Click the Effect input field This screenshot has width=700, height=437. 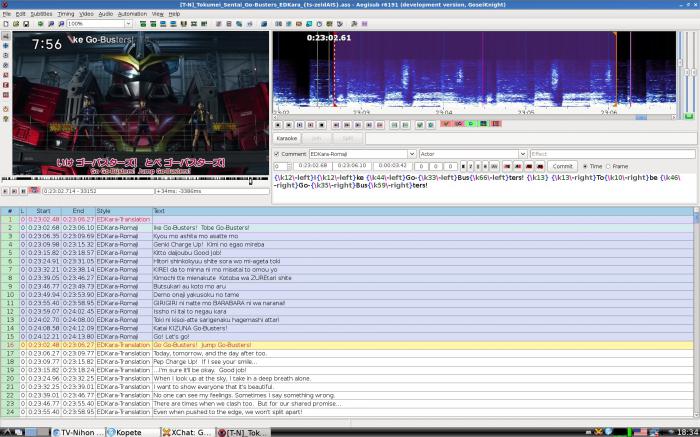pyautogui.click(x=612, y=154)
